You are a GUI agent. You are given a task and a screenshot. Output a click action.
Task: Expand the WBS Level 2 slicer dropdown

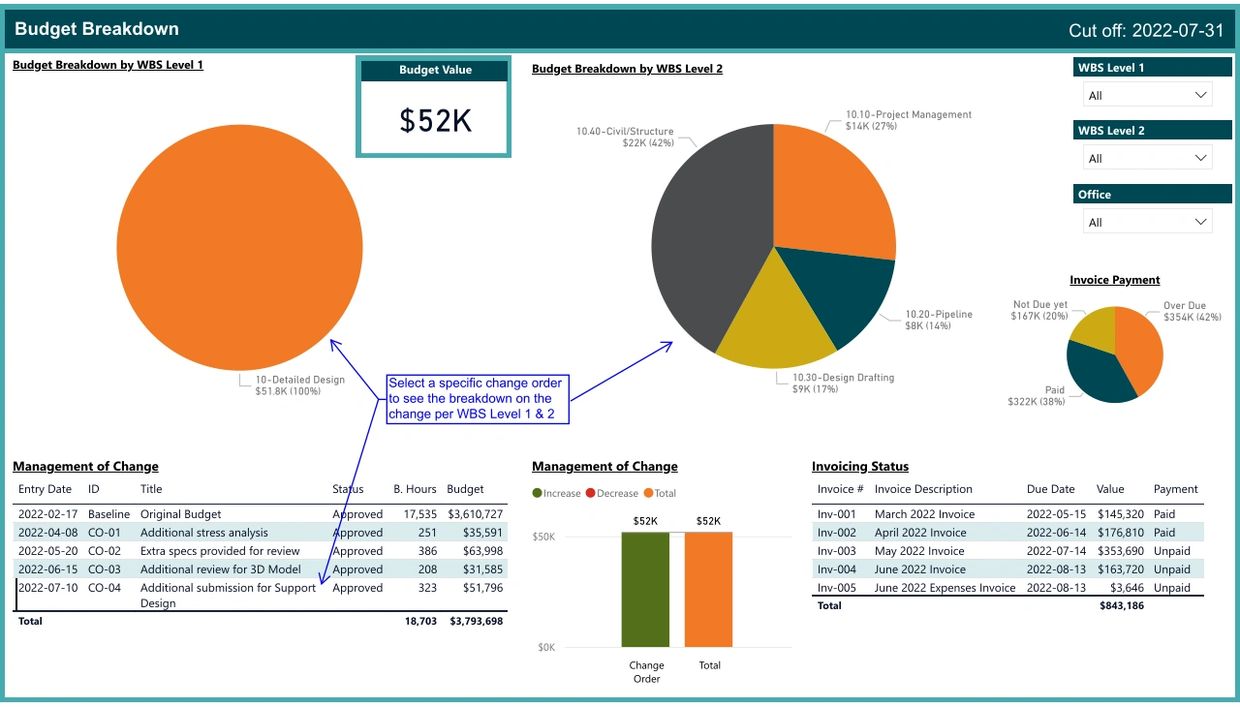(1147, 158)
